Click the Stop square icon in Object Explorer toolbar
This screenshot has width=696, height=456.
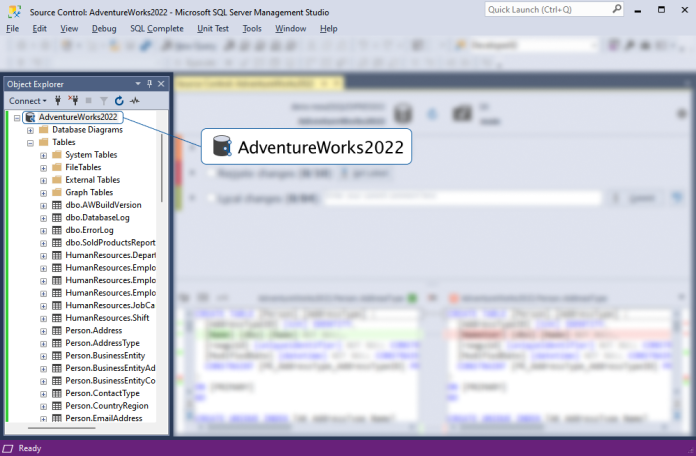[x=88, y=101]
